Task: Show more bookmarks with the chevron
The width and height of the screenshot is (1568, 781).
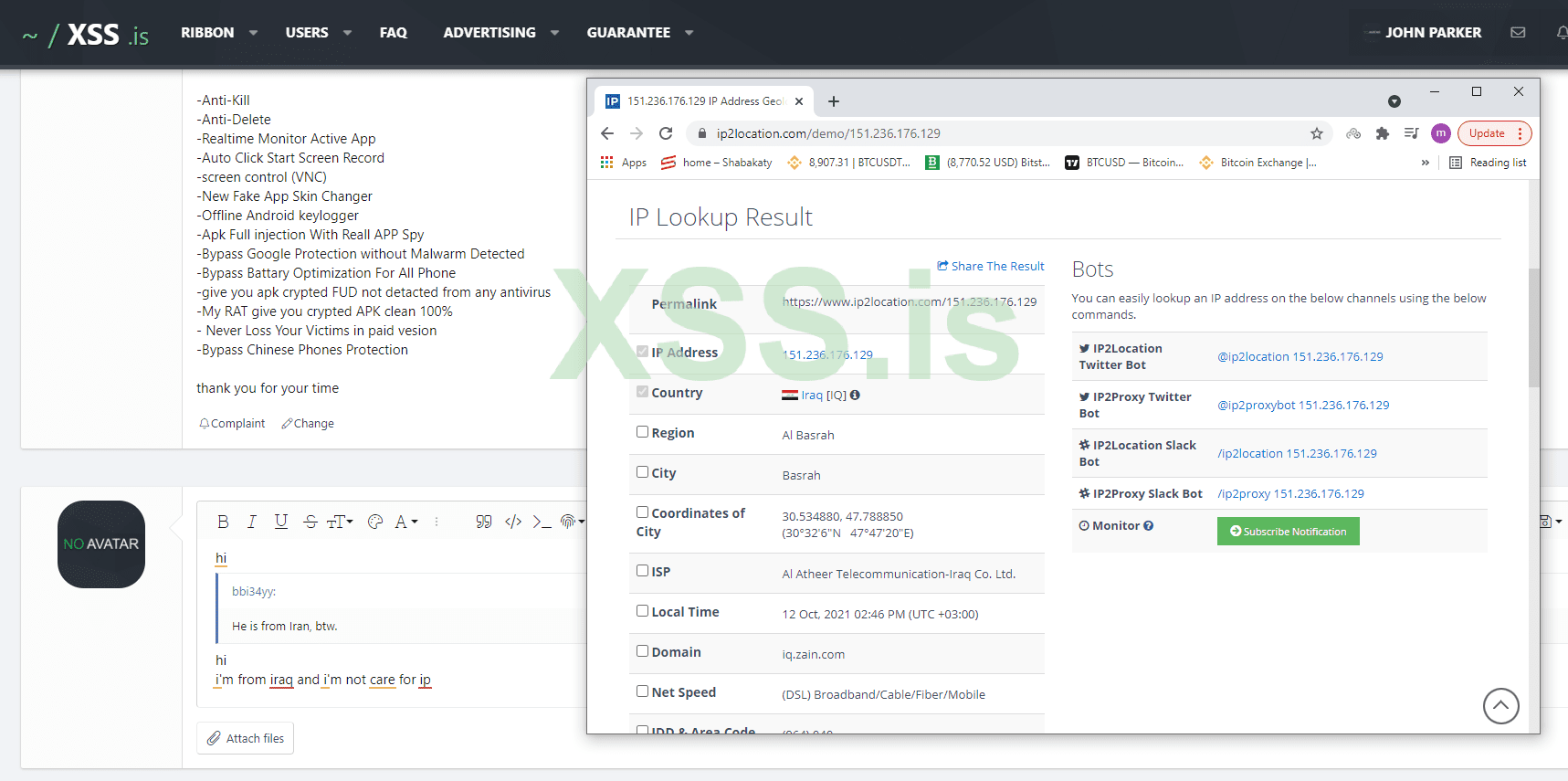Action: point(1426,163)
